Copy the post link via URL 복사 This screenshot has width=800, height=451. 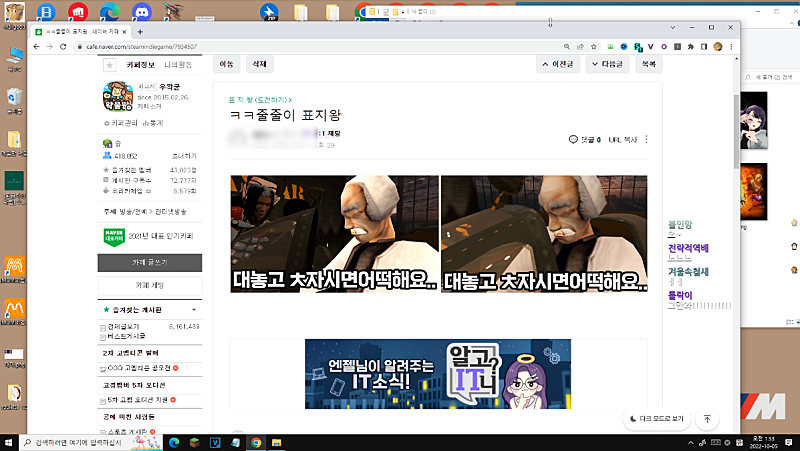[624, 139]
